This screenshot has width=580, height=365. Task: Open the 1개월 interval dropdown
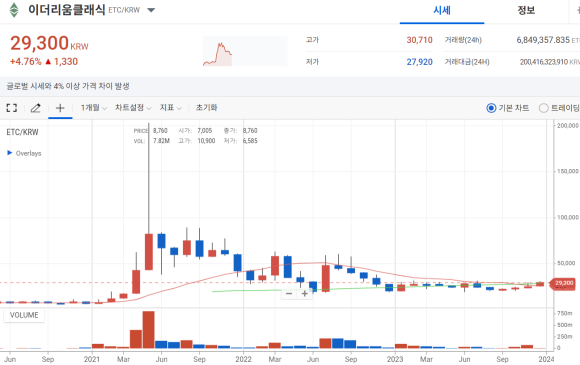(x=94, y=108)
